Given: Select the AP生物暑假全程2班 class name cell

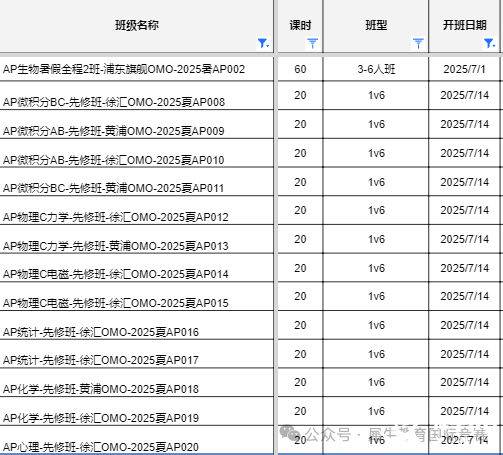Looking at the screenshot, I should pyautogui.click(x=137, y=69).
